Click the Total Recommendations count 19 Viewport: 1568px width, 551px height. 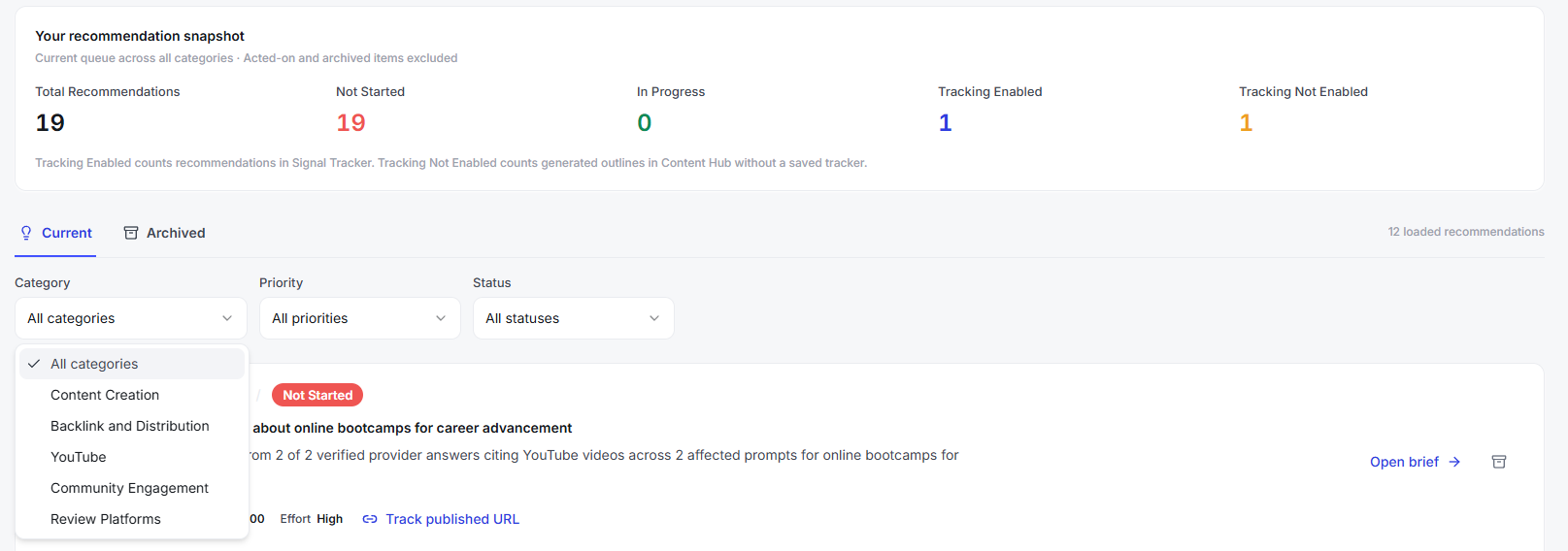click(50, 123)
